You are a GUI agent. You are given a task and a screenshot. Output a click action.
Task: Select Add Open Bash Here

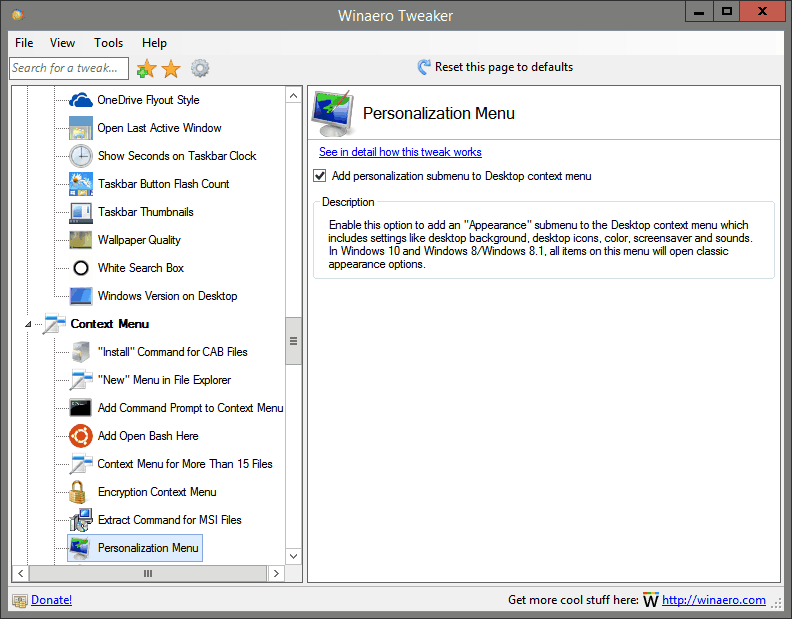tap(148, 436)
